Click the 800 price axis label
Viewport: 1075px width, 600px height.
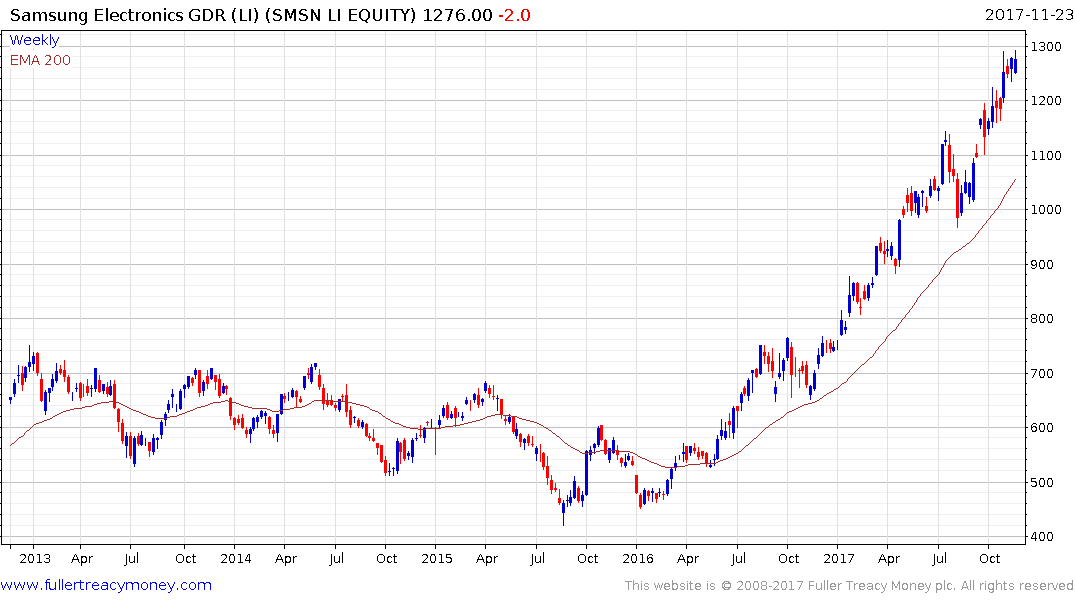(x=1043, y=319)
